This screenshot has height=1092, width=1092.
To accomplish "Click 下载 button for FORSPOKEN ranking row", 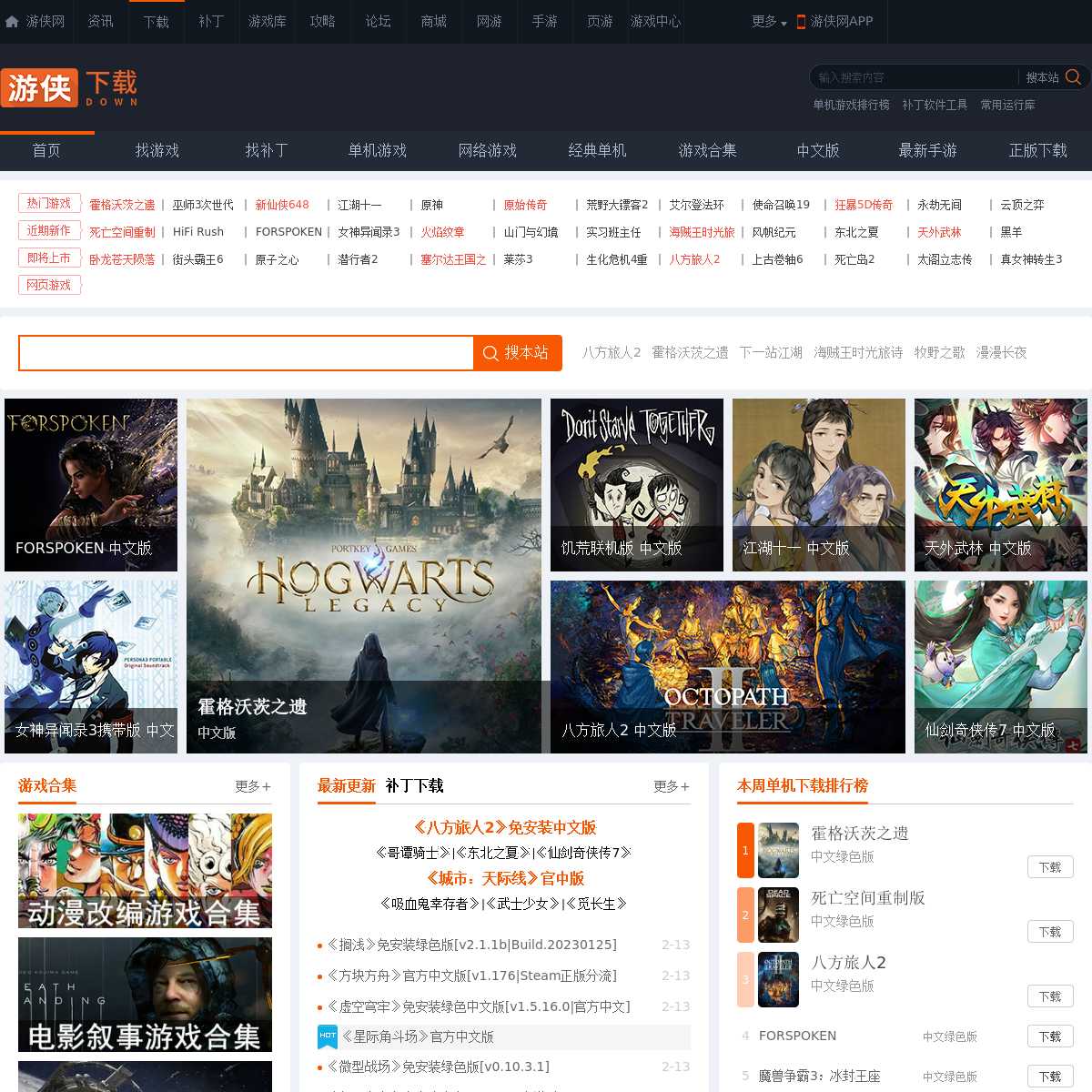I will pyautogui.click(x=1050, y=1036).
